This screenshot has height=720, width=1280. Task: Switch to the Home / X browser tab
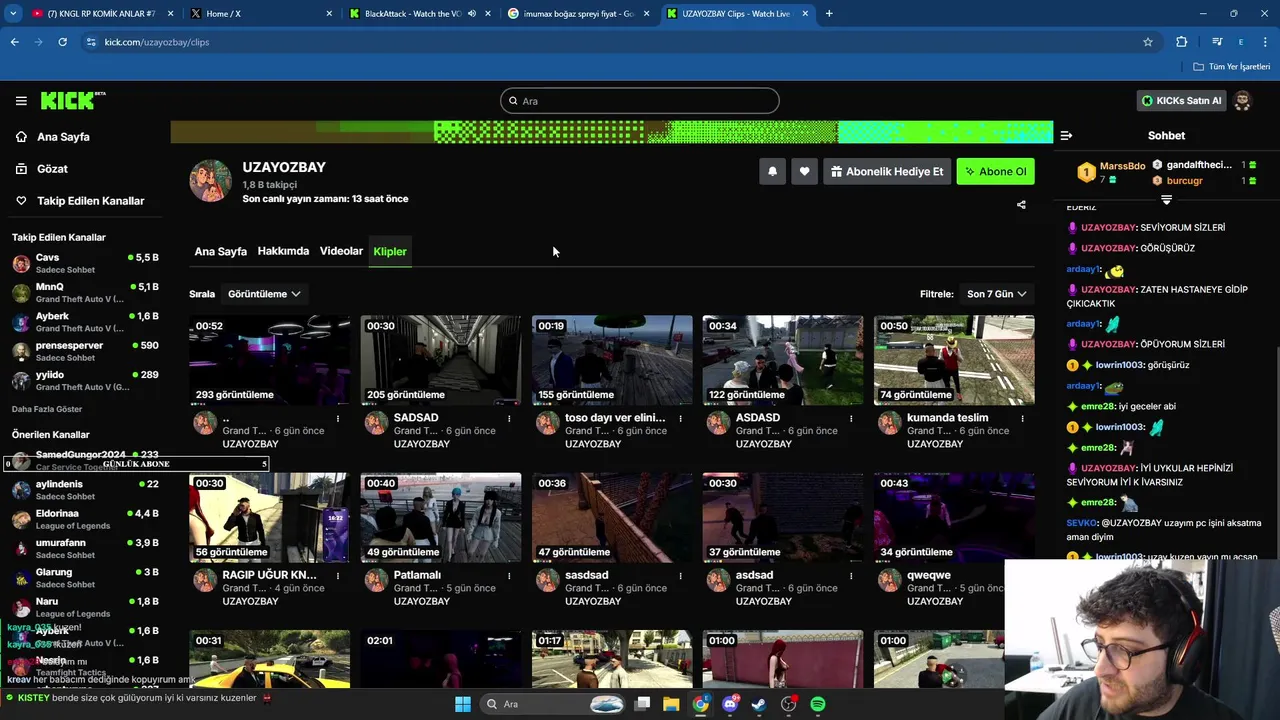[260, 14]
